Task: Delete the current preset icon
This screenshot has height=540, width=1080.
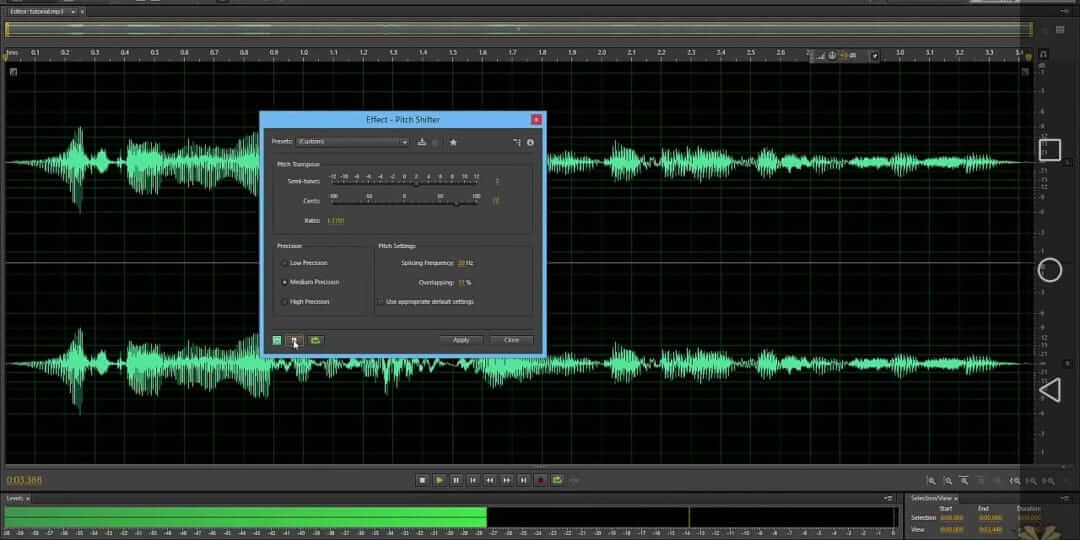Action: (435, 142)
